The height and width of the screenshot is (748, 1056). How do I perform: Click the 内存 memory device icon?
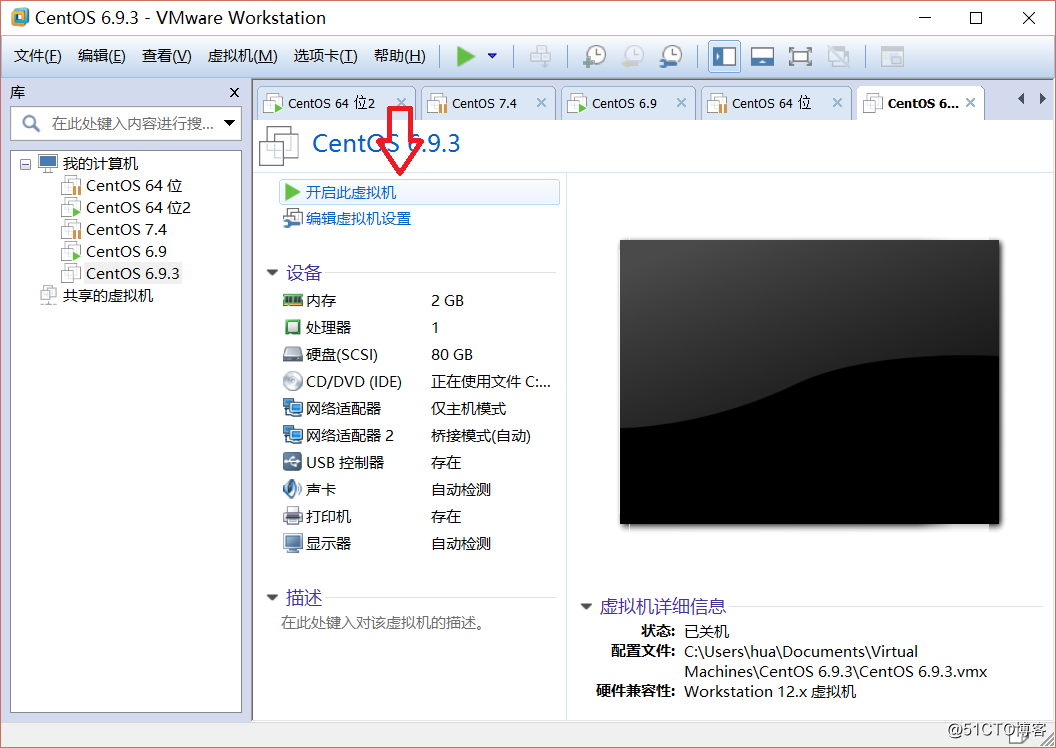[x=292, y=300]
